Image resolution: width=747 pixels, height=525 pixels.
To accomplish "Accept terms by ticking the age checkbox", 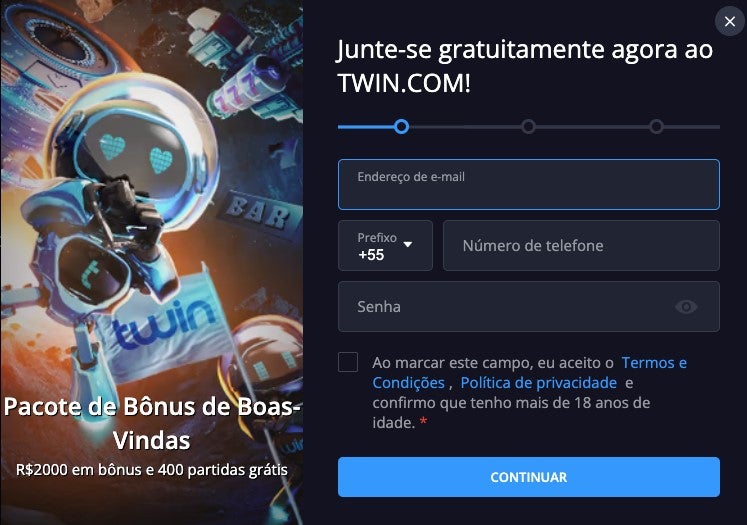I will pyautogui.click(x=348, y=362).
